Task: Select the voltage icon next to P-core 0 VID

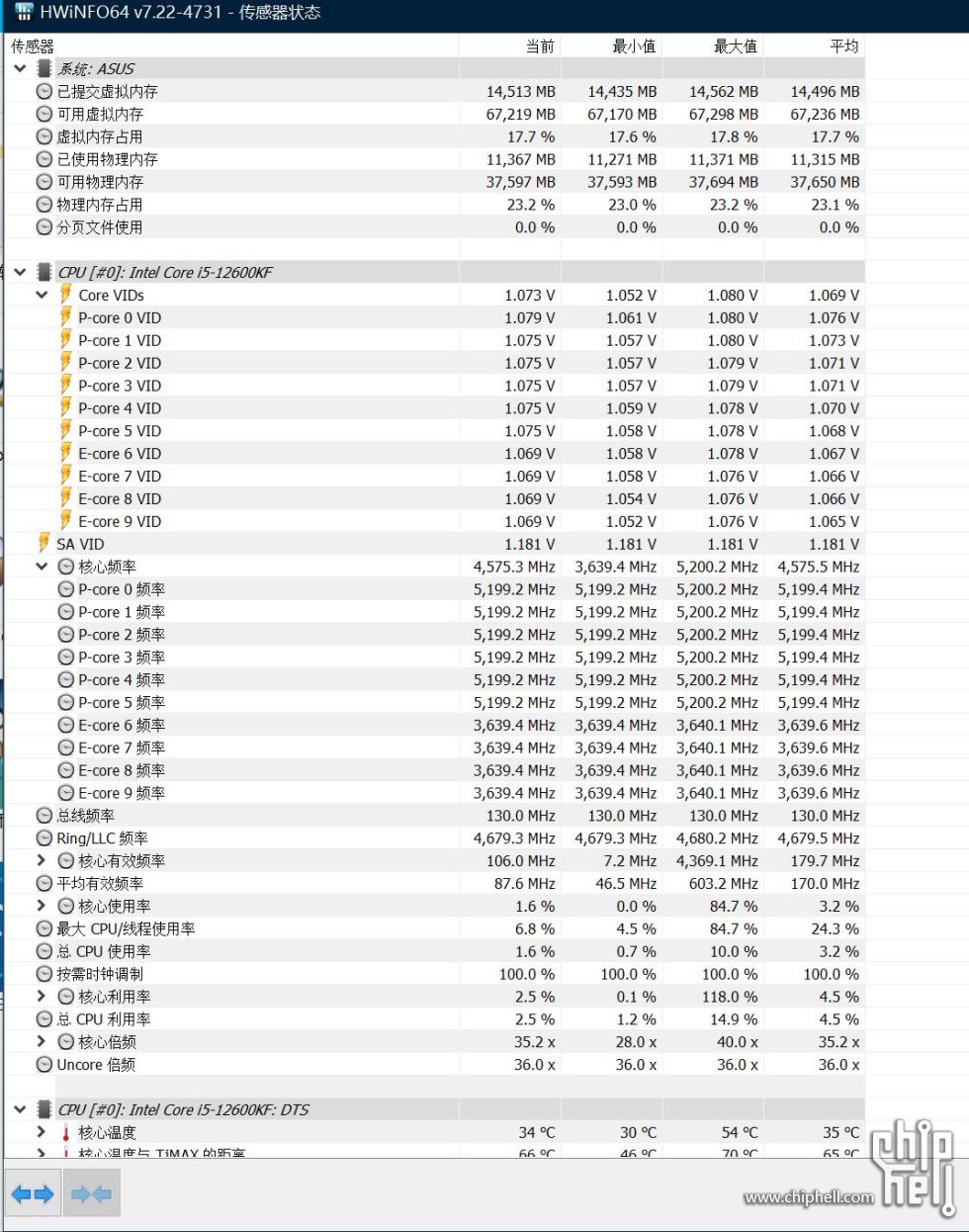Action: 65,316
